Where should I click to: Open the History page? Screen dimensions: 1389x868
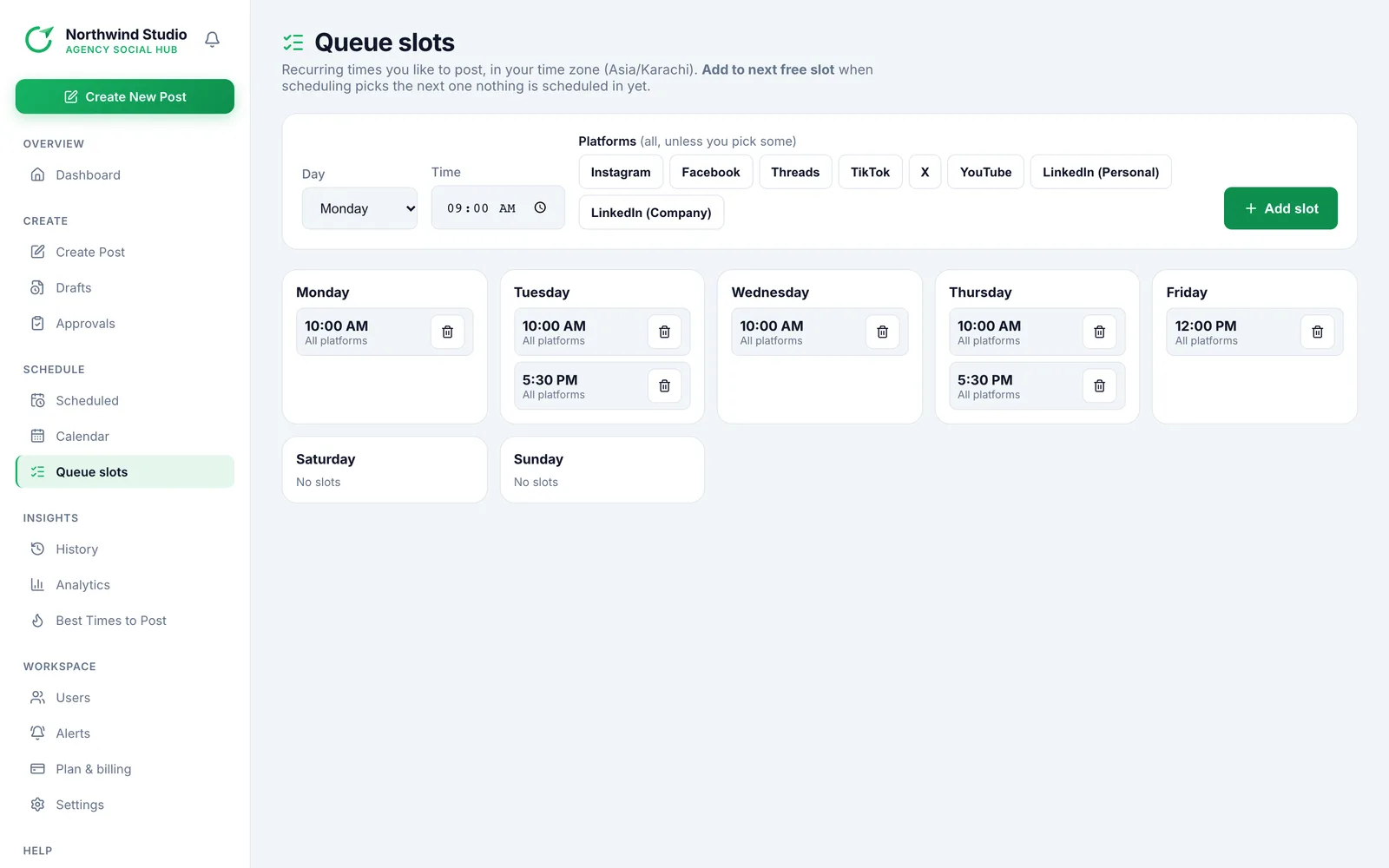125,549
